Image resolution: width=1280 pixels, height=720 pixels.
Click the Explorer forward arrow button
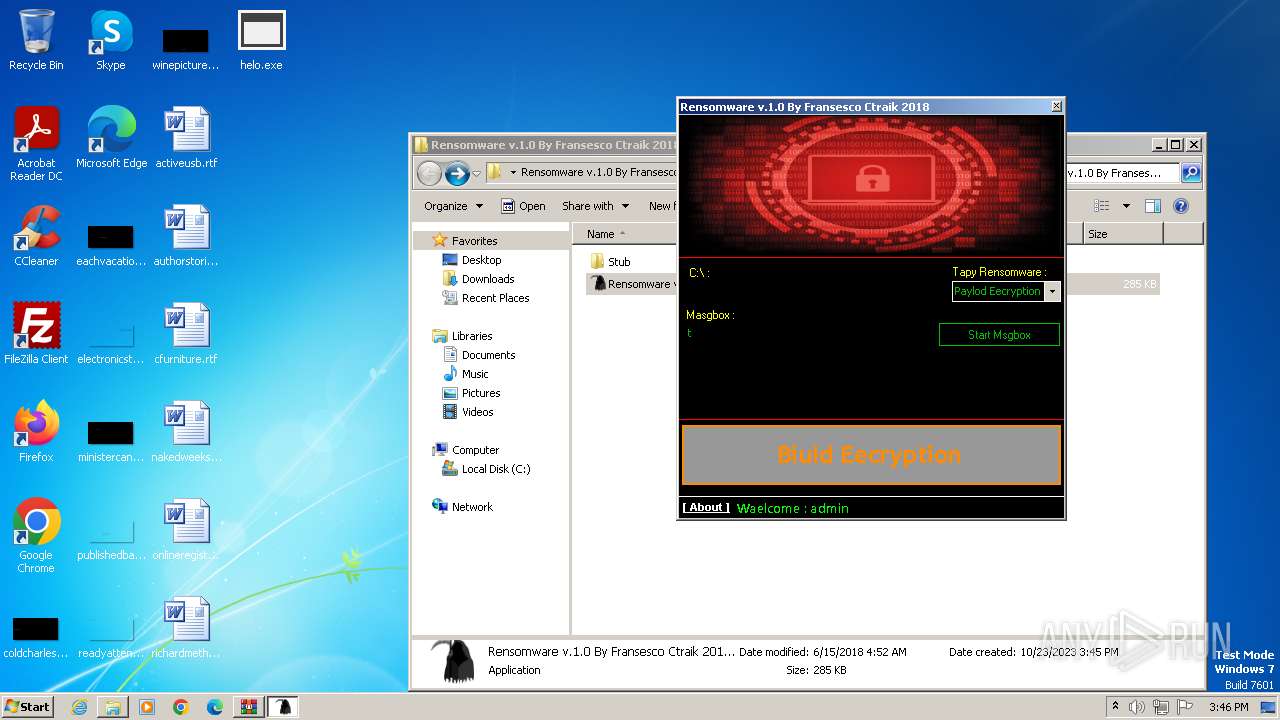457,173
